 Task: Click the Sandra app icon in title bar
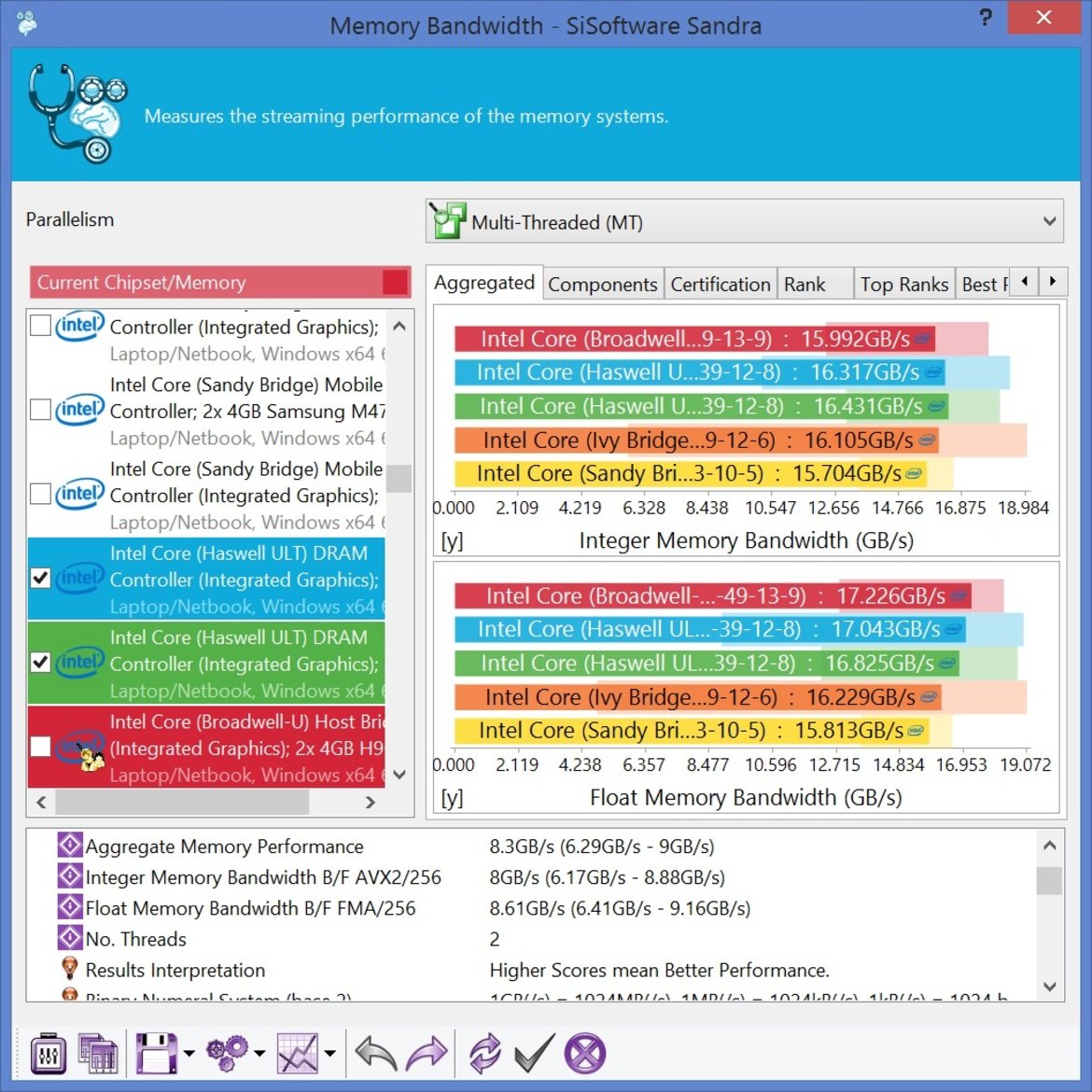(x=27, y=23)
